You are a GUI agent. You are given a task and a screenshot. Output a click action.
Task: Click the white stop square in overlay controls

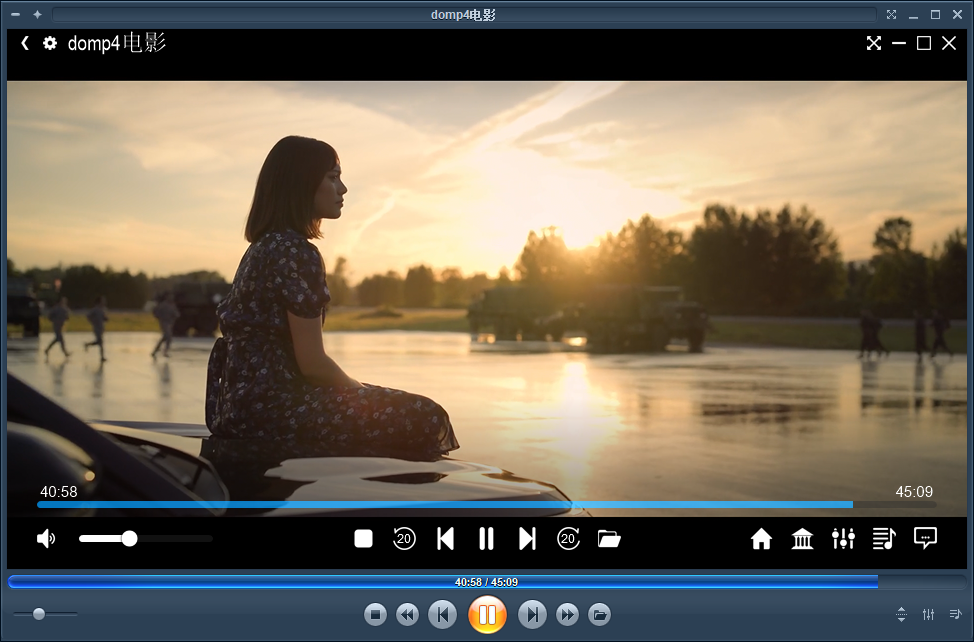click(x=363, y=539)
